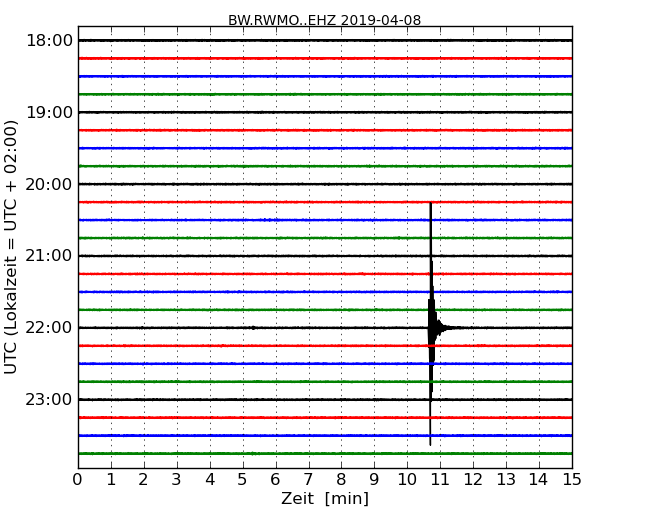Click the x-axis tick label 5
Viewport: 650px width, 520px height.
coord(242,480)
